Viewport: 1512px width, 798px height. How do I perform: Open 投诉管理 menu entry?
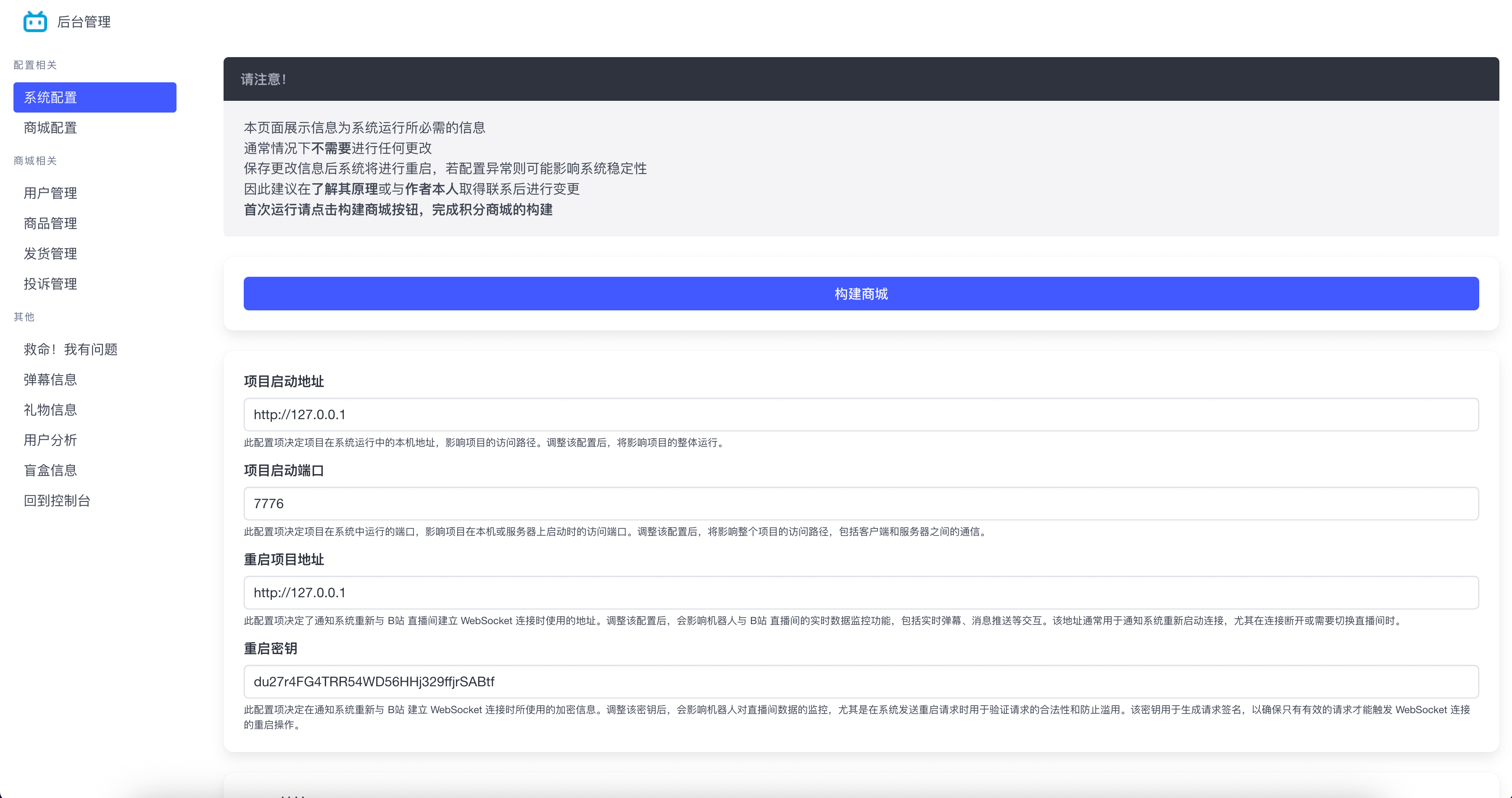(50, 284)
